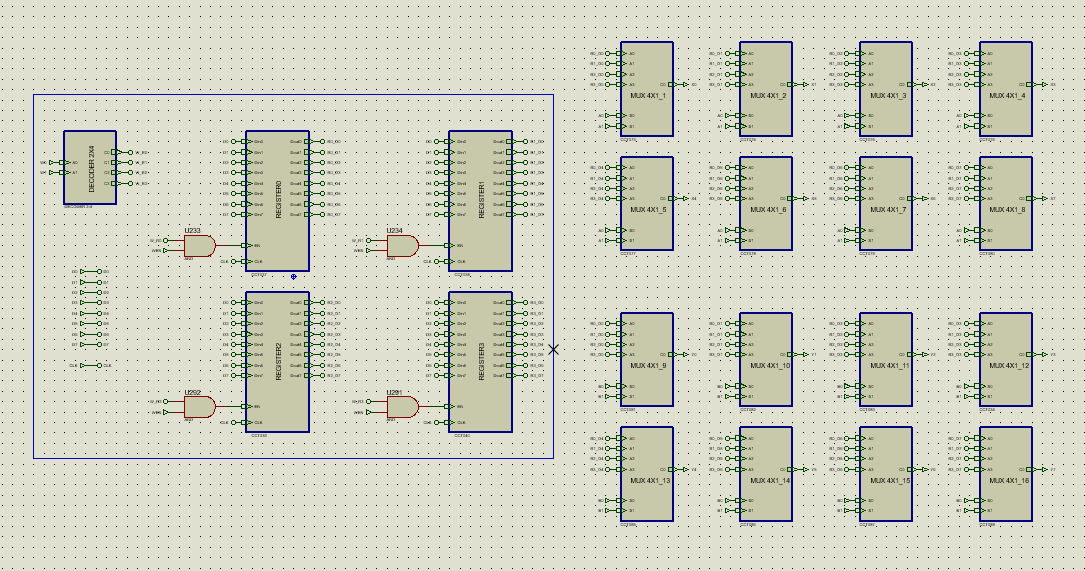Screen dimensions: 1085x571
Task: Select the MUX 4X1_3 block
Action: pos(886,89)
